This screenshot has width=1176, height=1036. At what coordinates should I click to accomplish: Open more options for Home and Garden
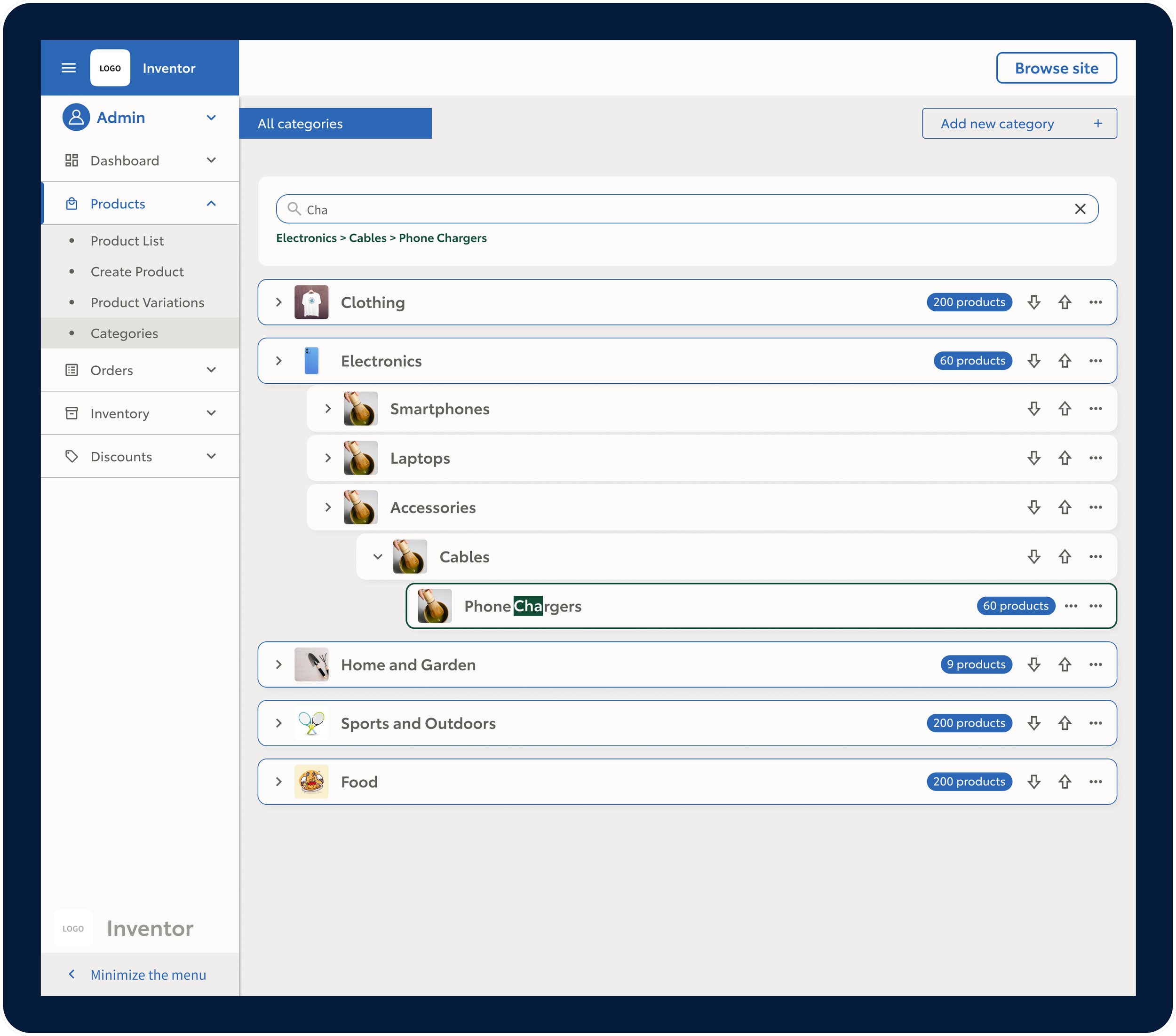(1096, 664)
